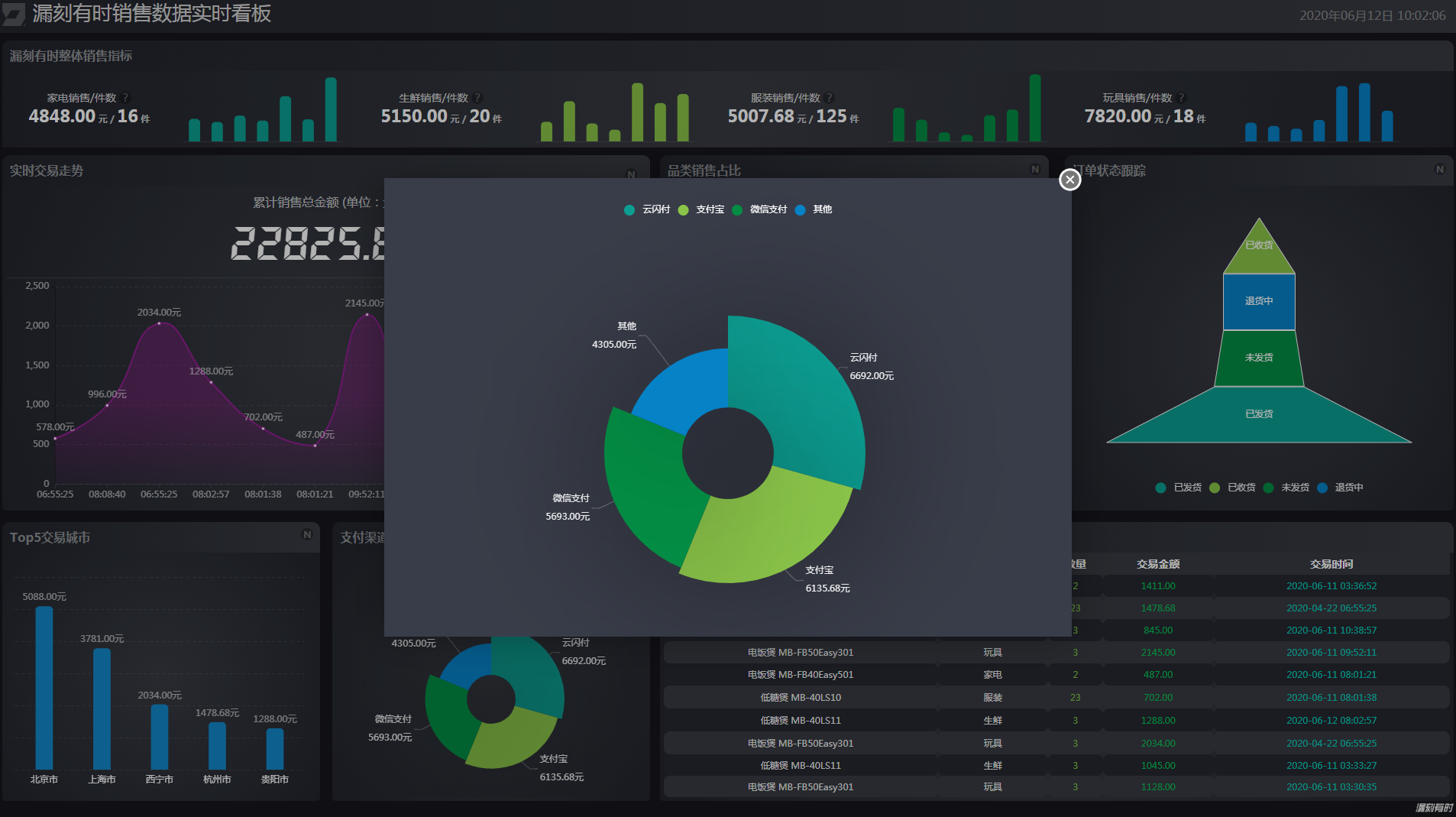Open help icon beside 服装销售/件数
Image resolution: width=1456 pixels, height=817 pixels.
point(830,98)
